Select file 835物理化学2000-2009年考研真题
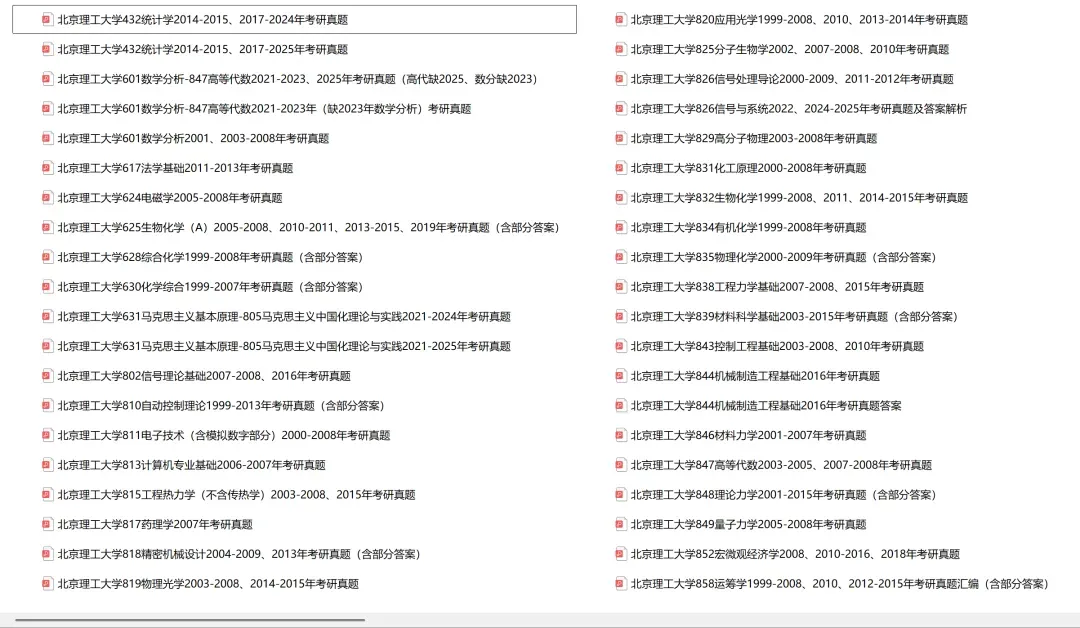 click(x=784, y=257)
